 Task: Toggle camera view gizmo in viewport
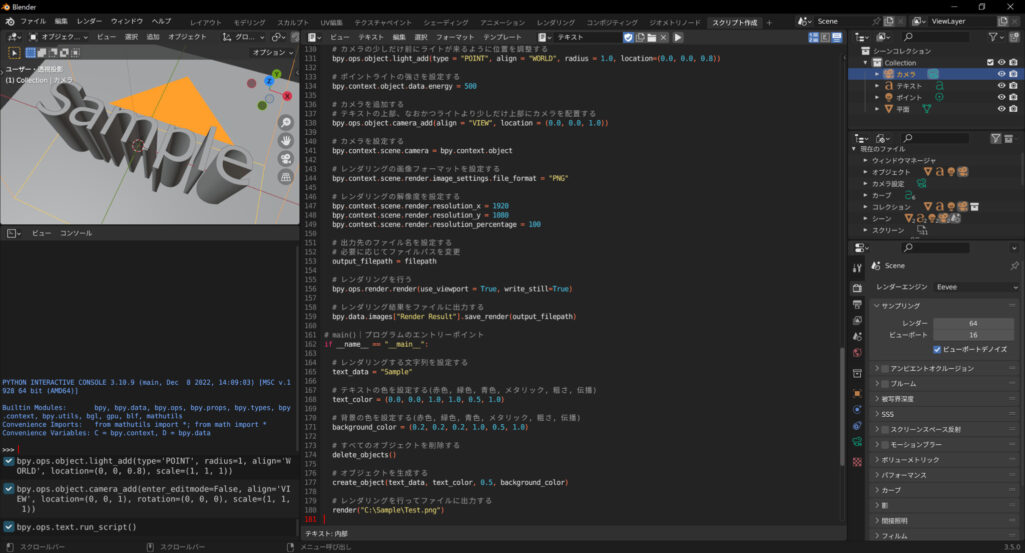coord(286,159)
